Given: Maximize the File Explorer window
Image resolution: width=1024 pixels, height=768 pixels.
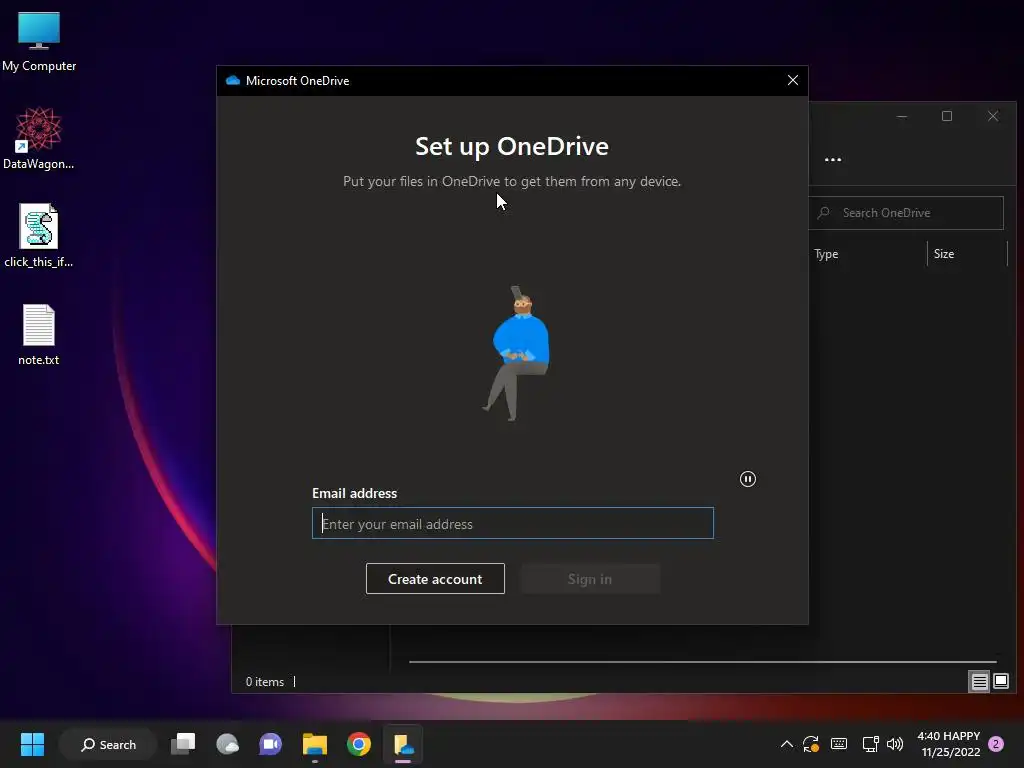Looking at the screenshot, I should (947, 116).
